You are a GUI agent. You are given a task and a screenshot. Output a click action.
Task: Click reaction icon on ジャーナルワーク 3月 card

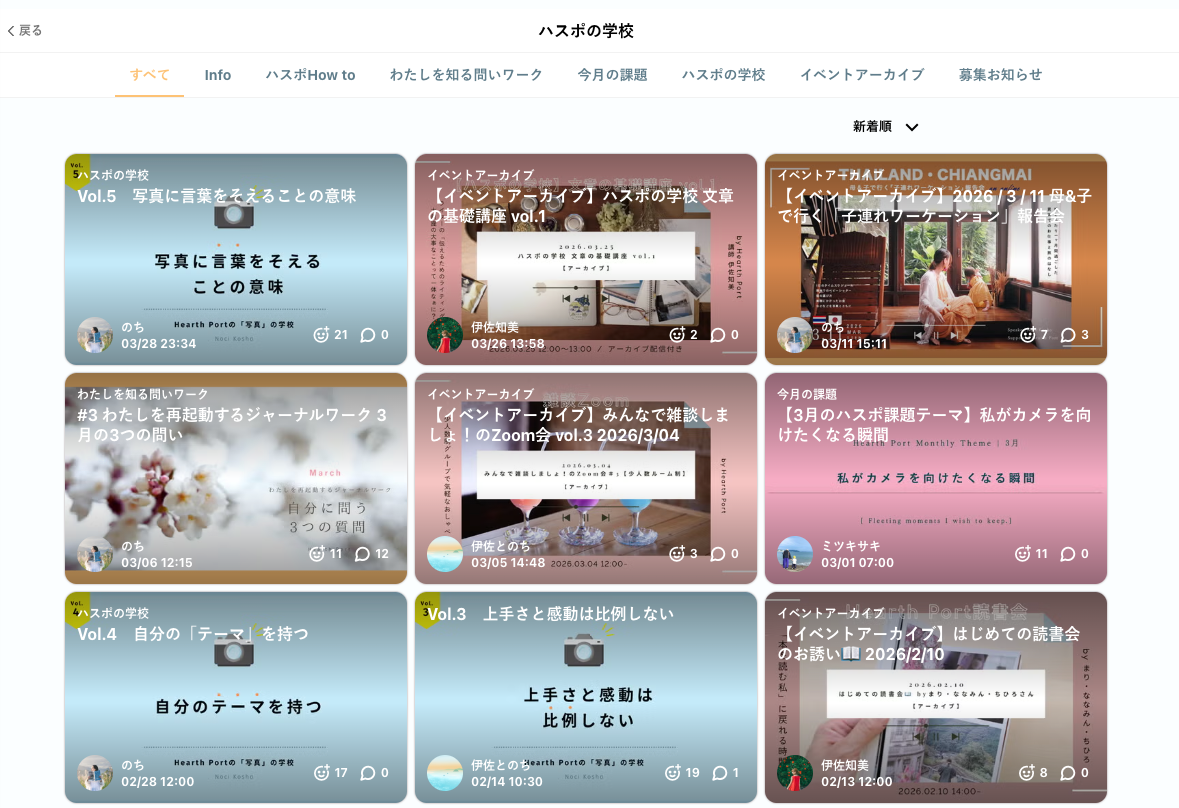(317, 554)
